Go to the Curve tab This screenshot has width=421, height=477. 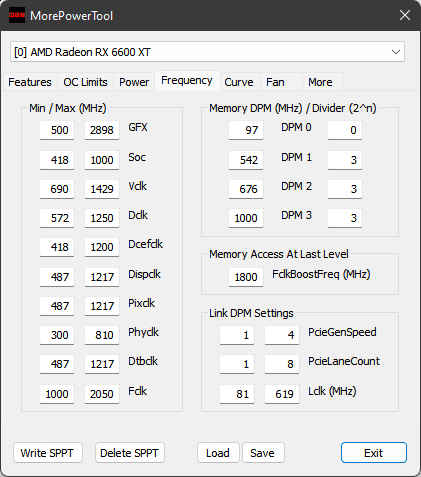[x=239, y=82]
